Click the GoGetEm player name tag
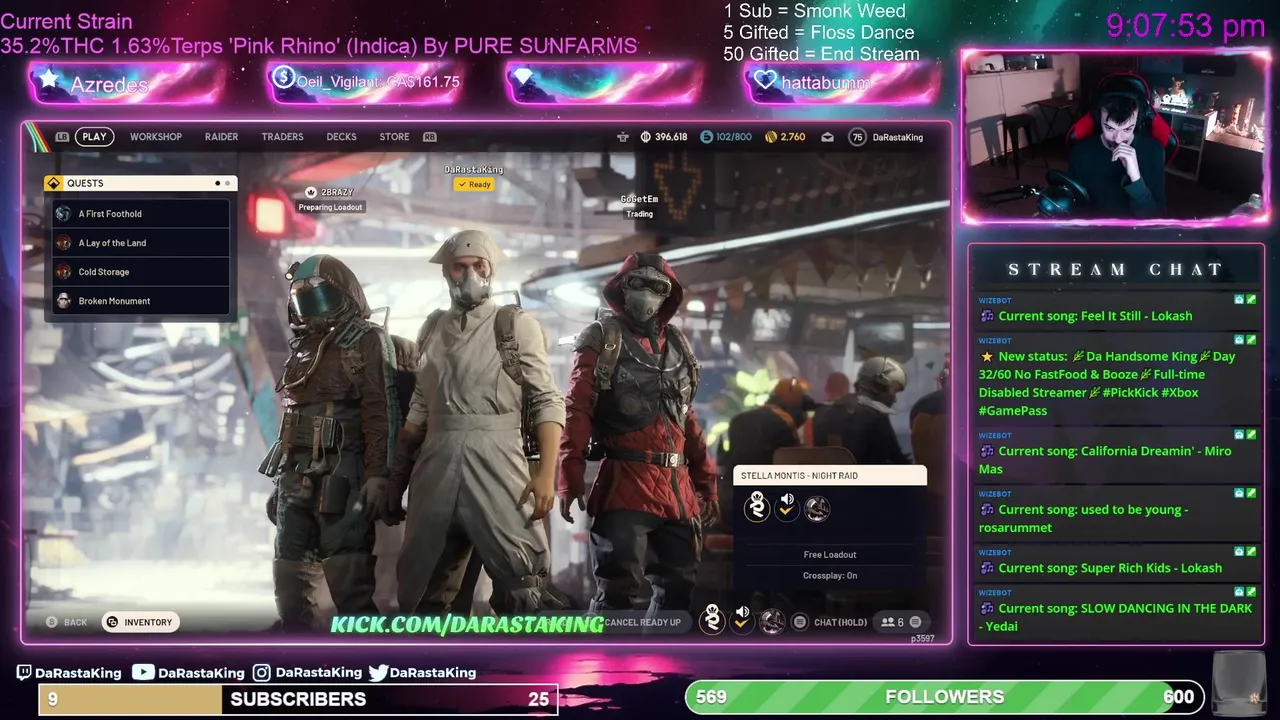1280x720 pixels. (x=639, y=199)
